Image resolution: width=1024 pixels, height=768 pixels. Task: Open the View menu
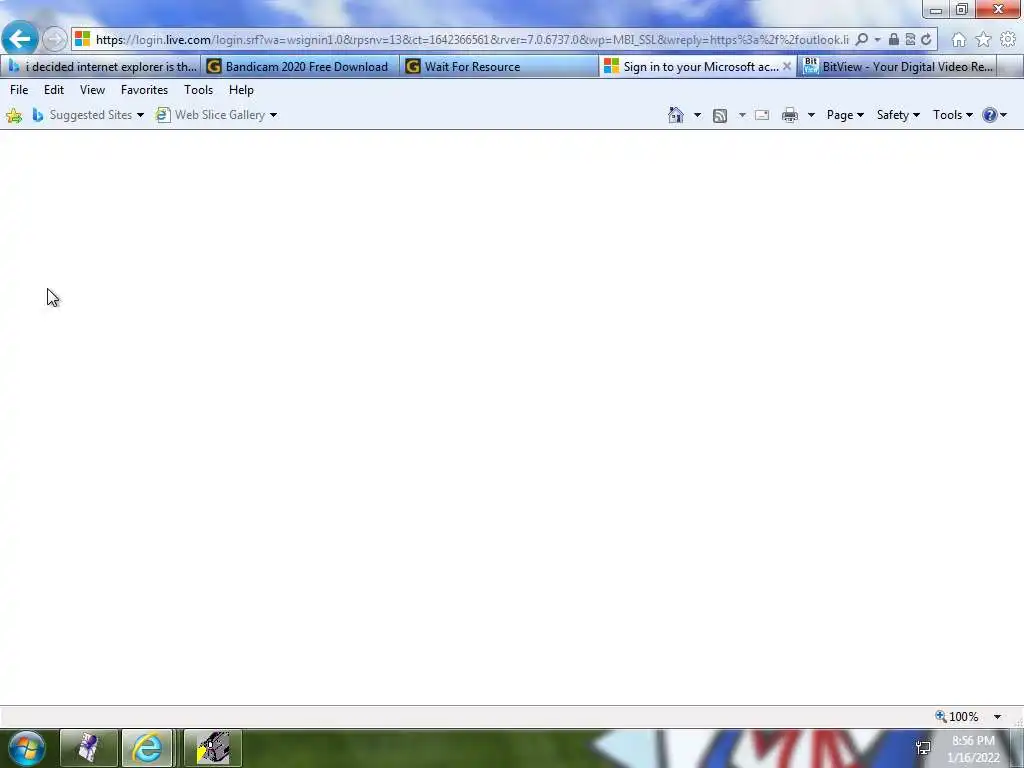(92, 90)
